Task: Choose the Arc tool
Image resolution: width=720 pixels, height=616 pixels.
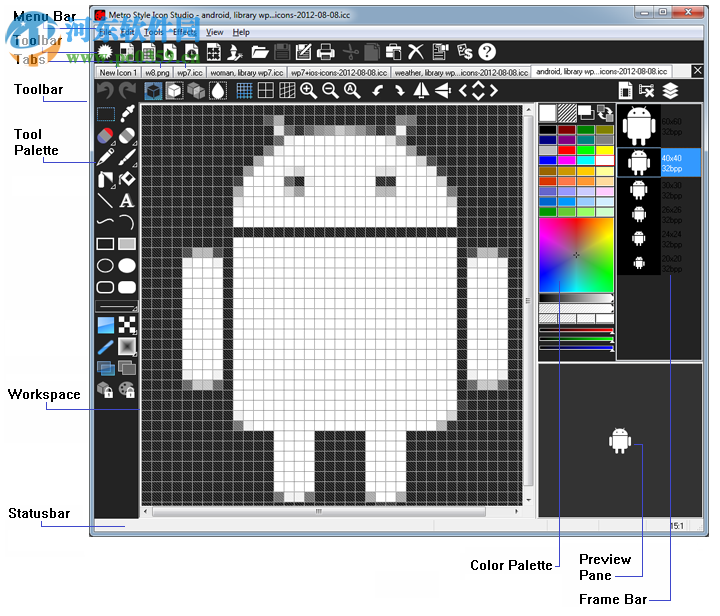Action: click(127, 222)
